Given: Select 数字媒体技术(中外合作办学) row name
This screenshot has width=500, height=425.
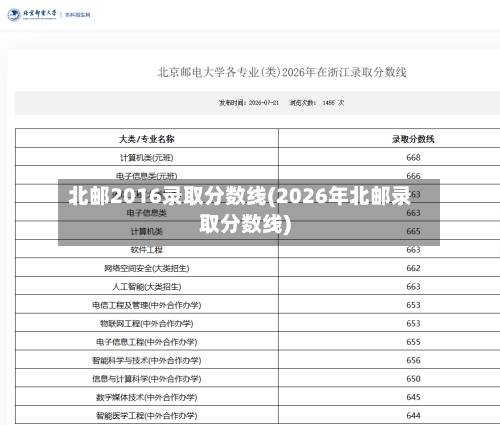Looking at the screenshot, I should pos(147,397).
